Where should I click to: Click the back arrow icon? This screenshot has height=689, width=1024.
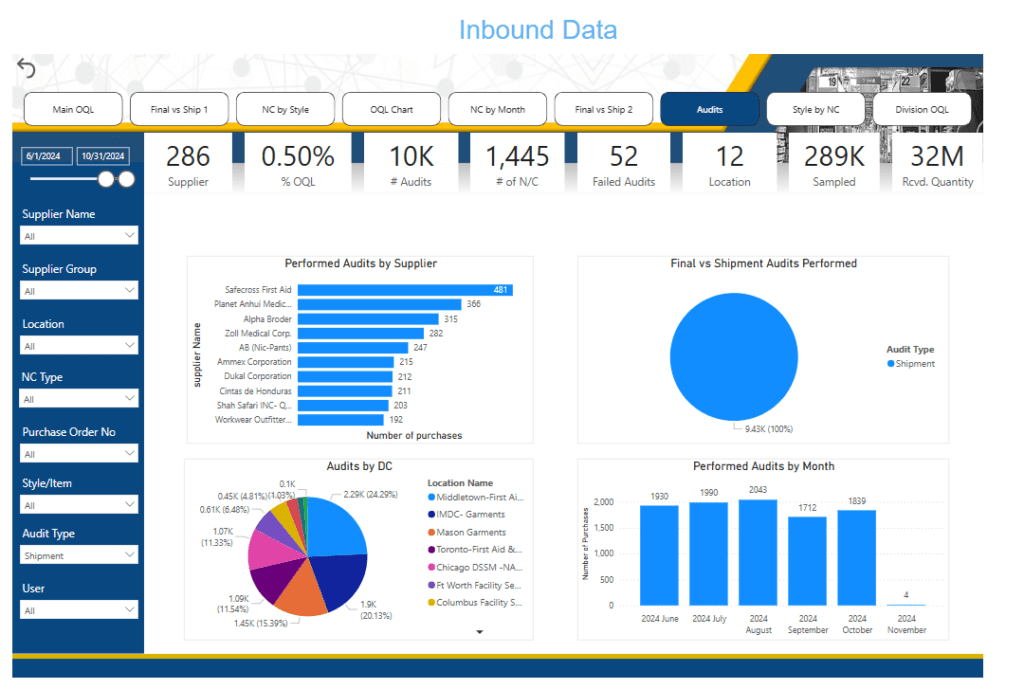click(26, 68)
